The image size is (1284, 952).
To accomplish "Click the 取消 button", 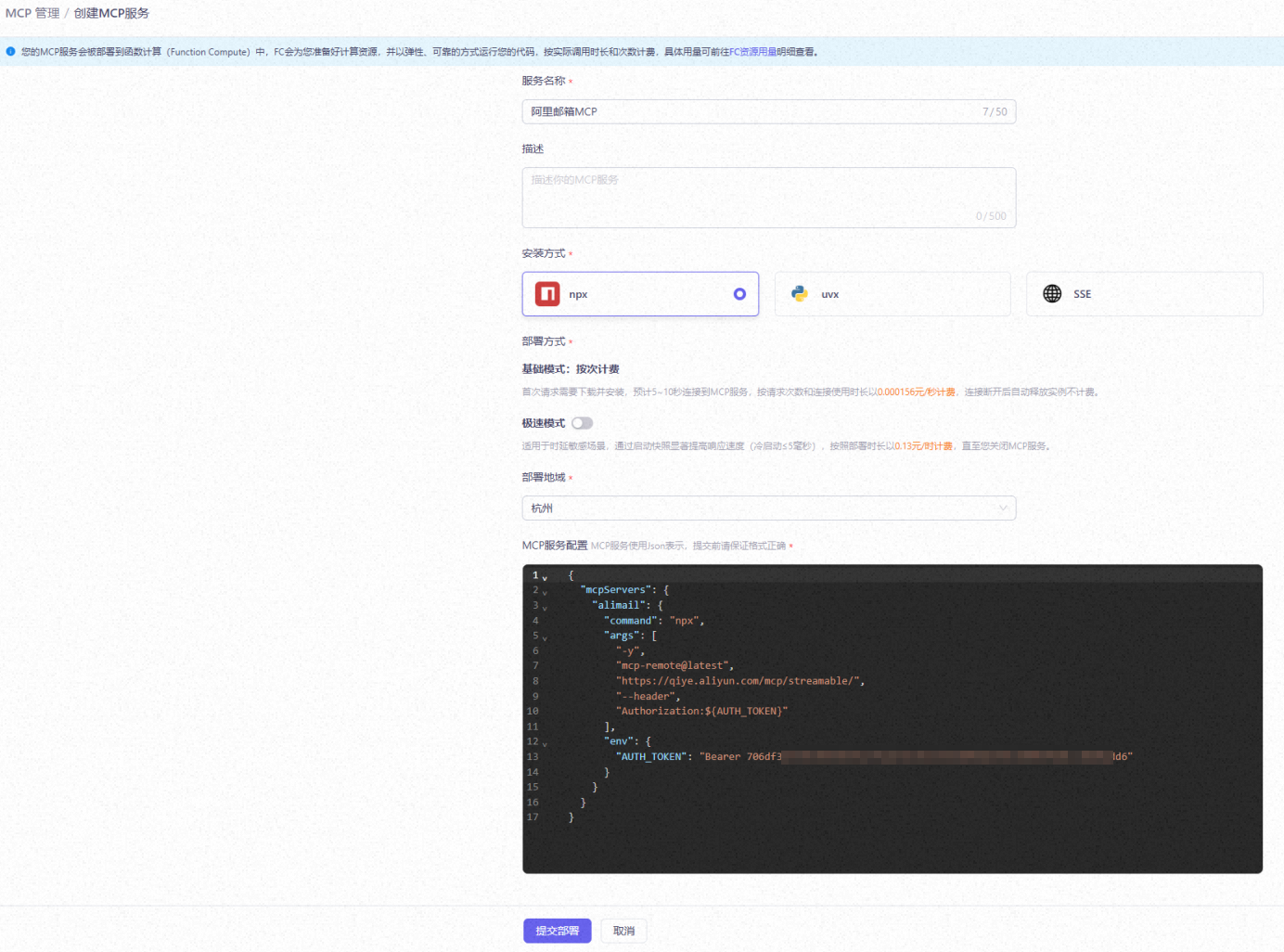I will coord(623,931).
